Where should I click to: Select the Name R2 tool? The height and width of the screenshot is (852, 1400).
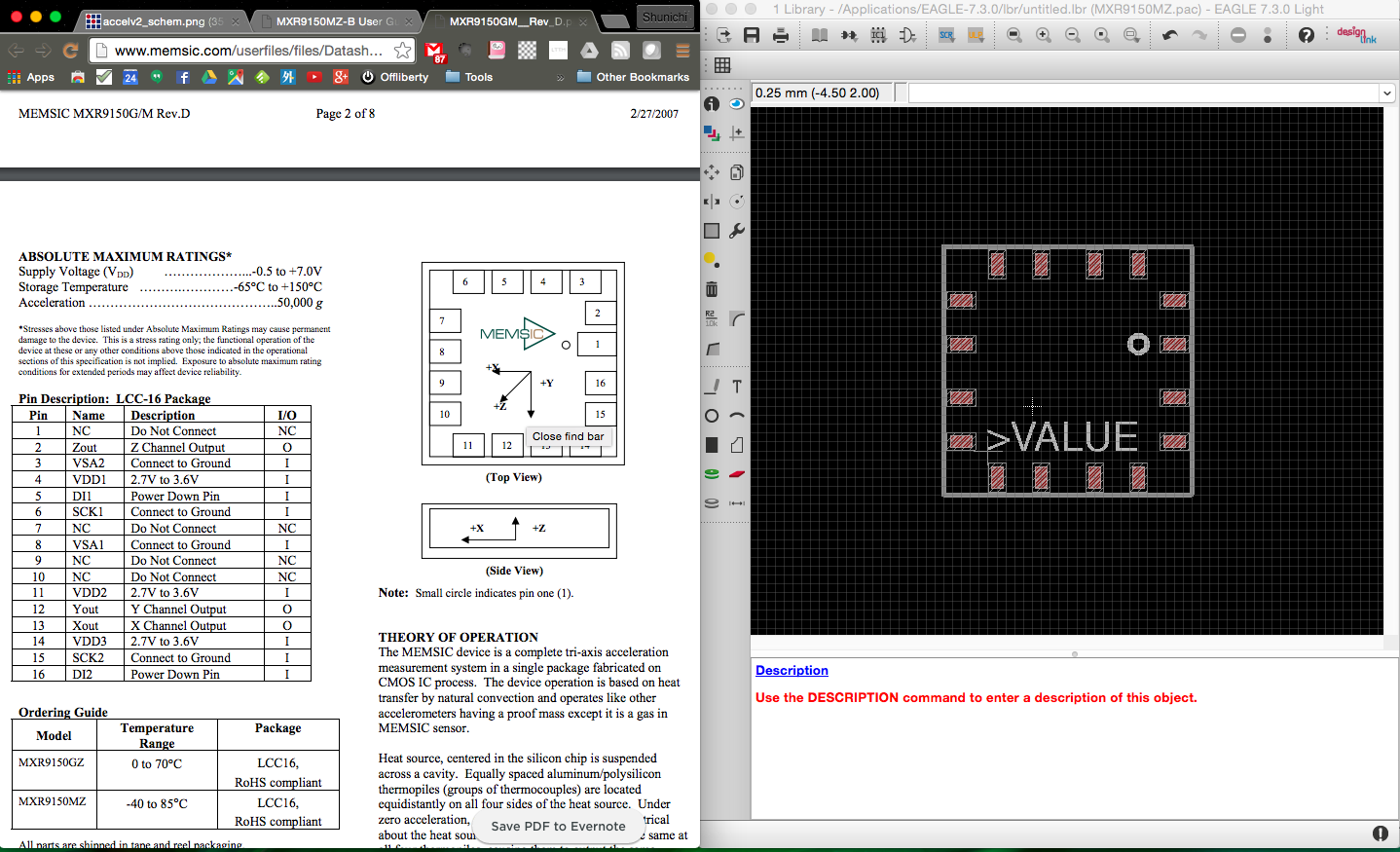pyautogui.click(x=712, y=318)
